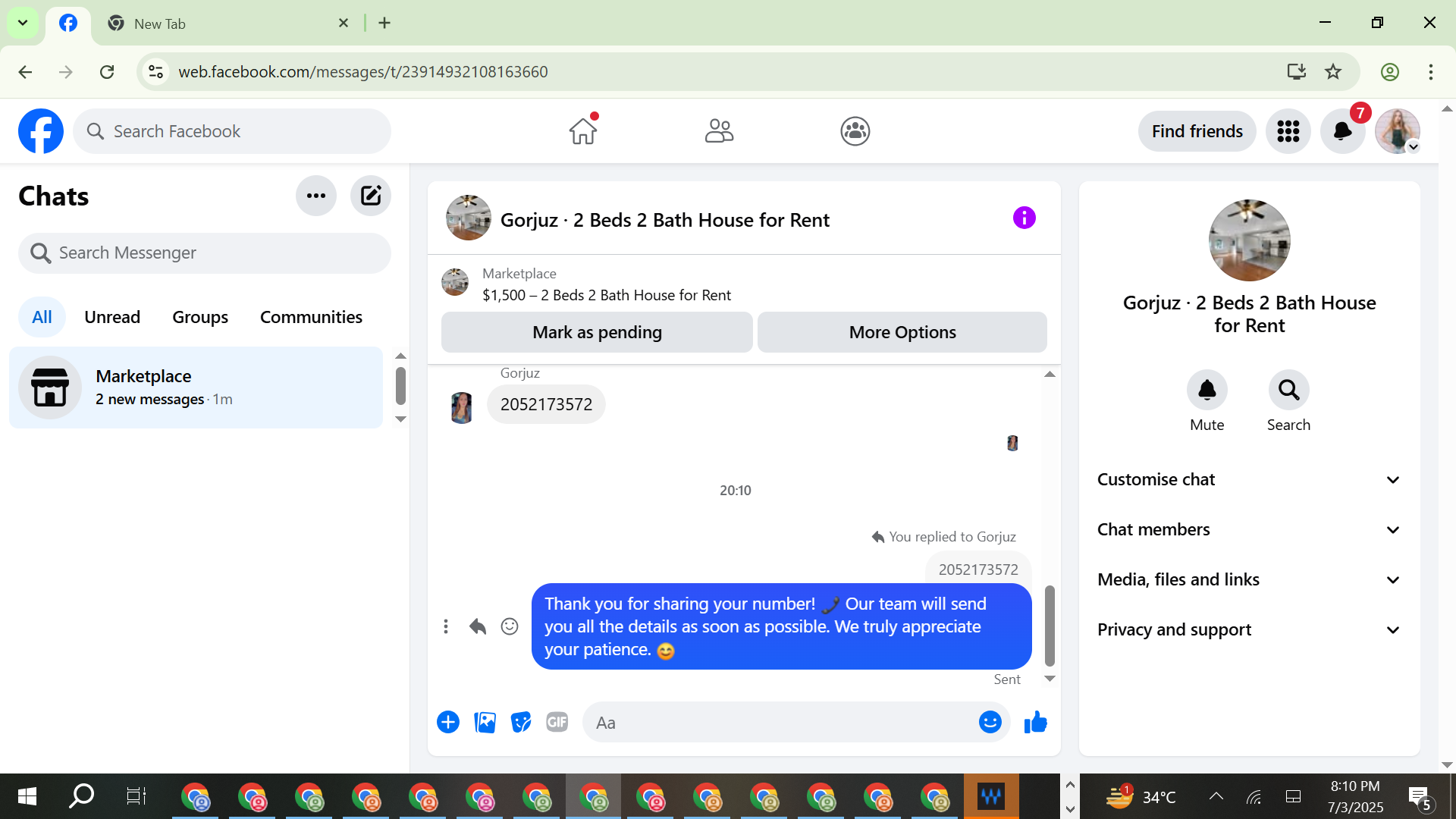Image resolution: width=1456 pixels, height=819 pixels.
Task: Start a new message with compose icon
Action: pos(370,196)
